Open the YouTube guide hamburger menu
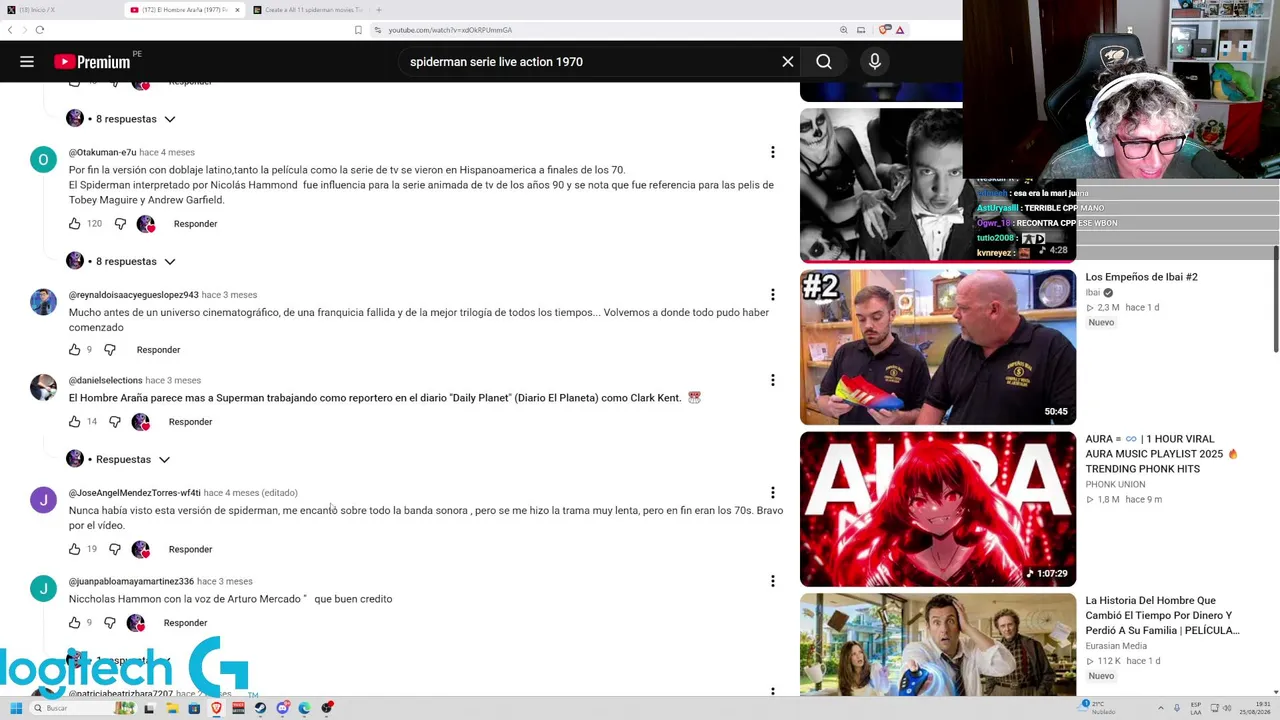 click(x=27, y=62)
